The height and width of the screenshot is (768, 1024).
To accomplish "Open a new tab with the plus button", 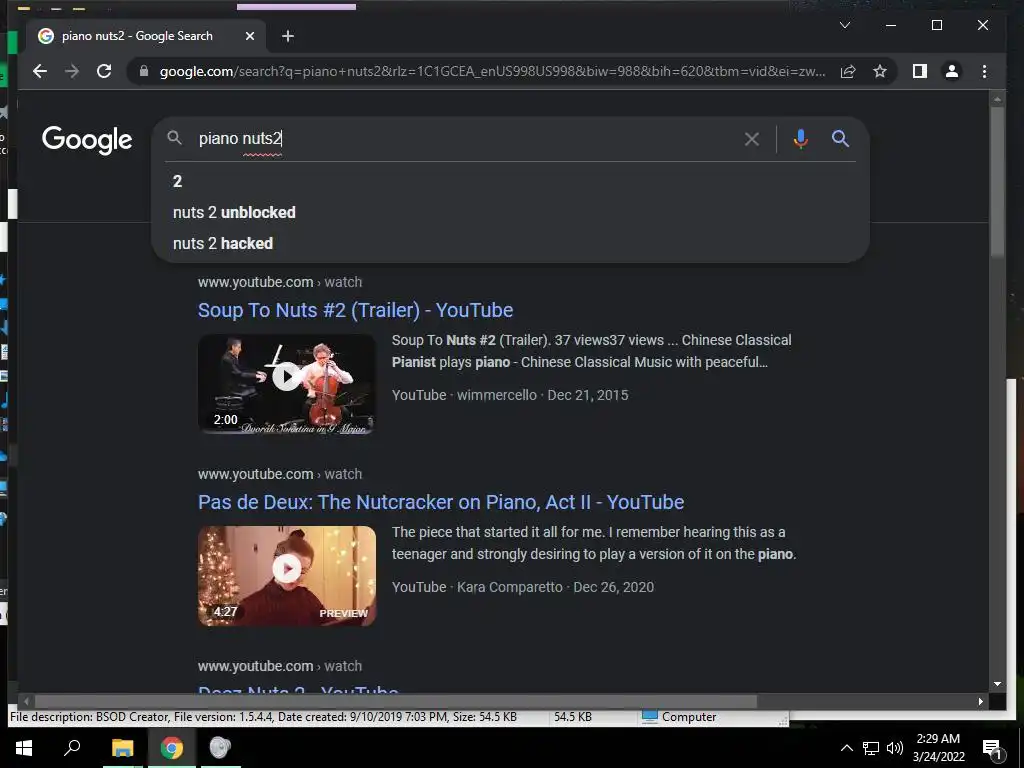I will [288, 37].
